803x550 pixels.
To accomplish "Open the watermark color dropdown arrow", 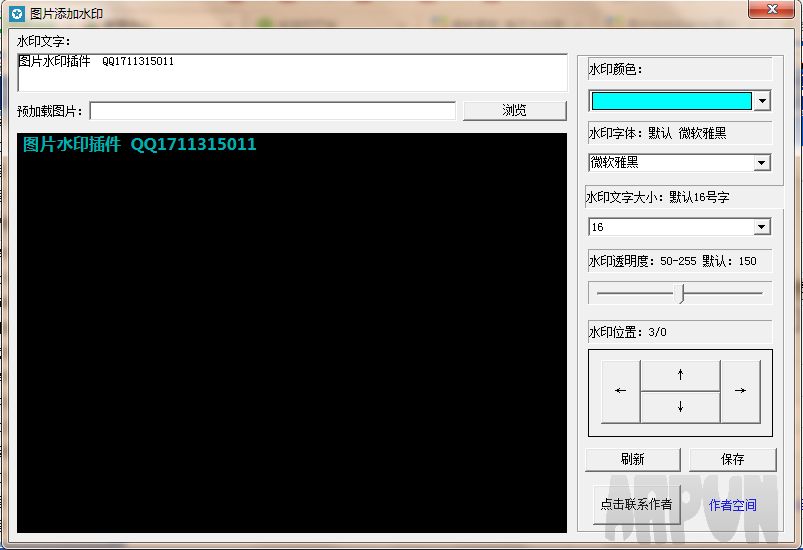I will (762, 101).
